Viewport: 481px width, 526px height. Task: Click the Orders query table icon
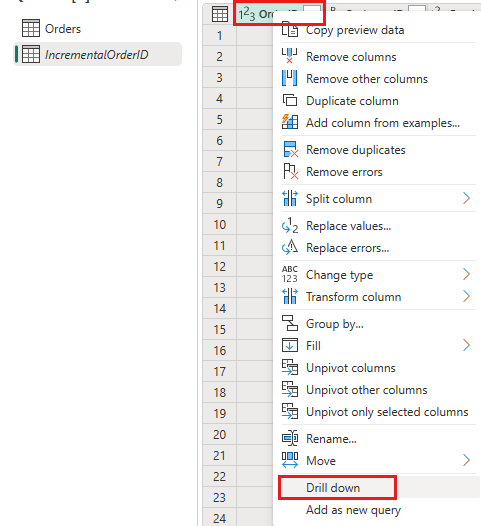(x=31, y=28)
